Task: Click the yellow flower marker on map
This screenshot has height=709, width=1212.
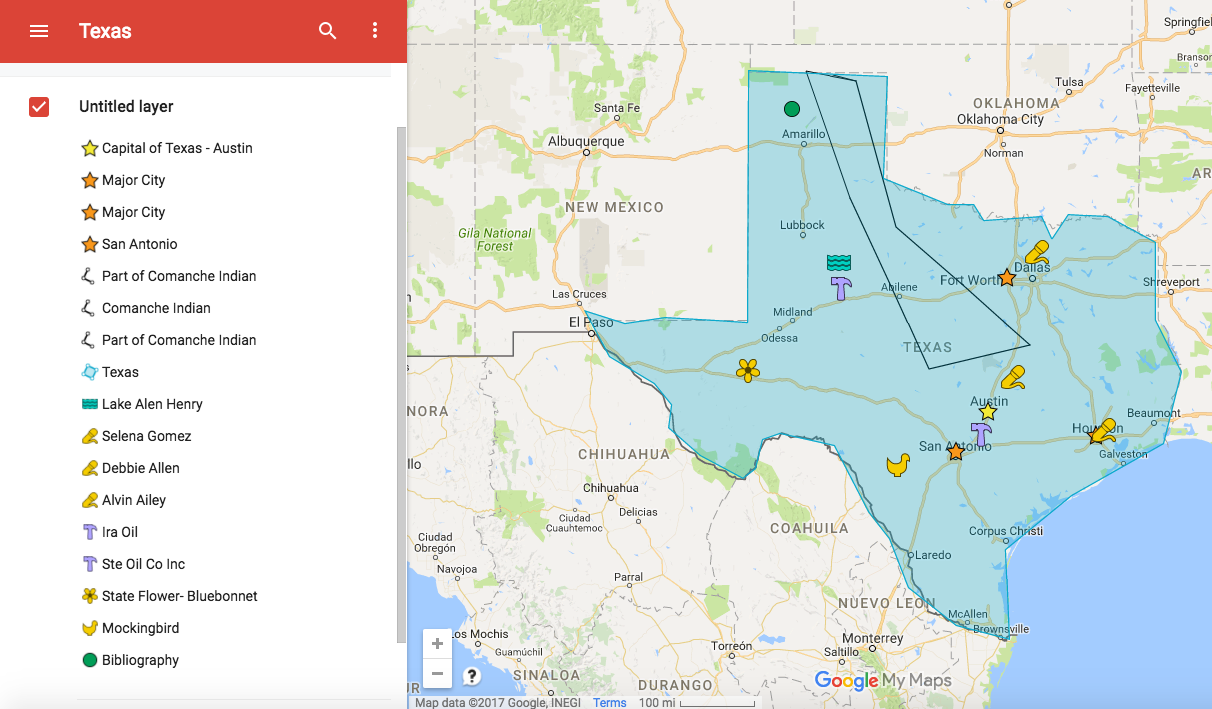Action: (x=748, y=370)
